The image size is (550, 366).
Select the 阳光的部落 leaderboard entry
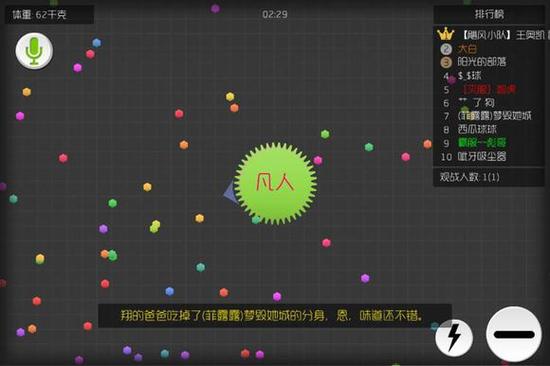(x=482, y=62)
